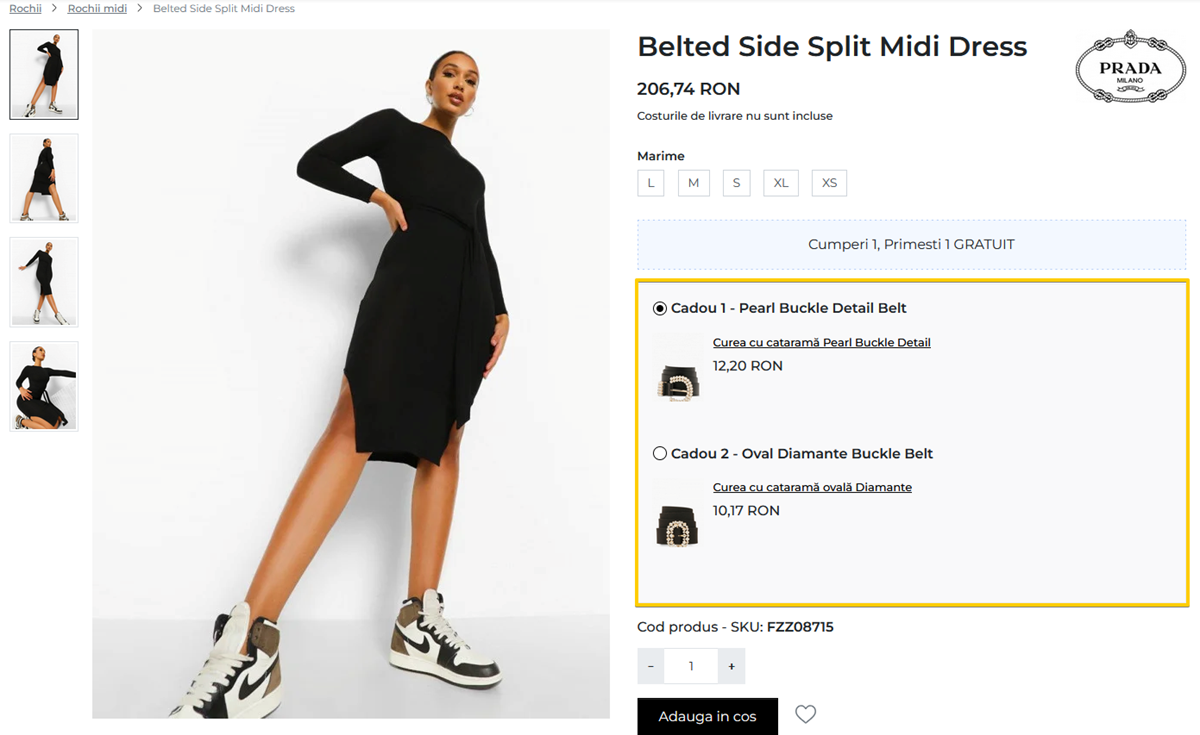Open Rochii midi breadcrumb link
Screen dimensions: 1200x735
click(97, 9)
